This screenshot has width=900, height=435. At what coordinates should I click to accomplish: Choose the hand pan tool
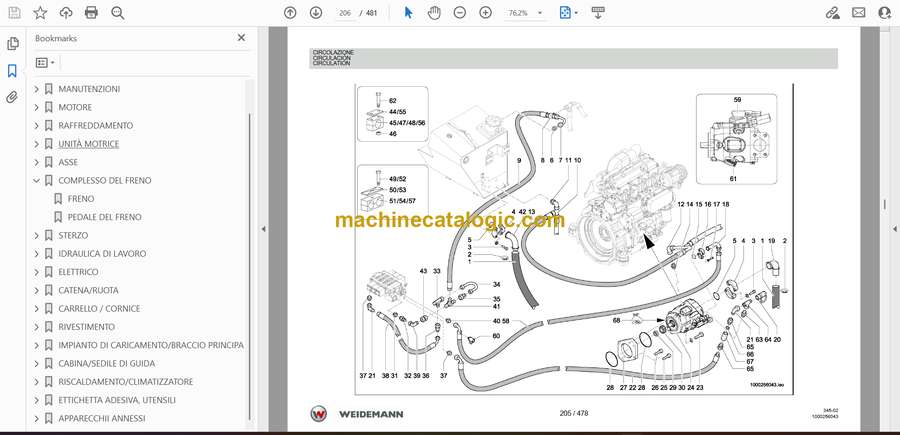(x=435, y=13)
